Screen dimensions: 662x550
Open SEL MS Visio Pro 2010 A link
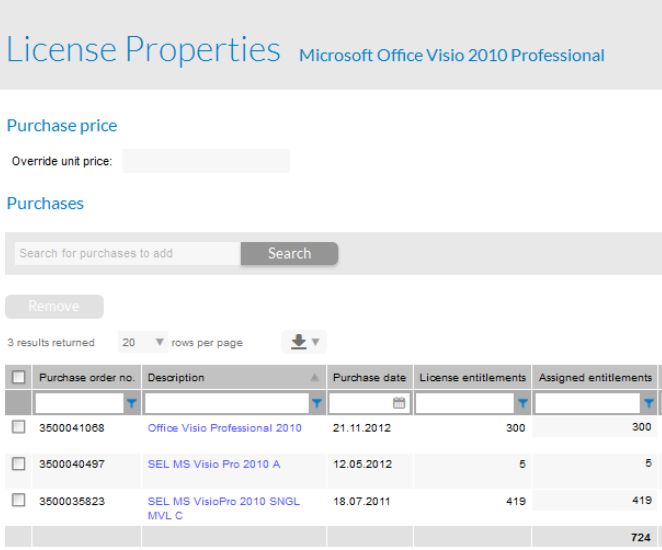(214, 464)
